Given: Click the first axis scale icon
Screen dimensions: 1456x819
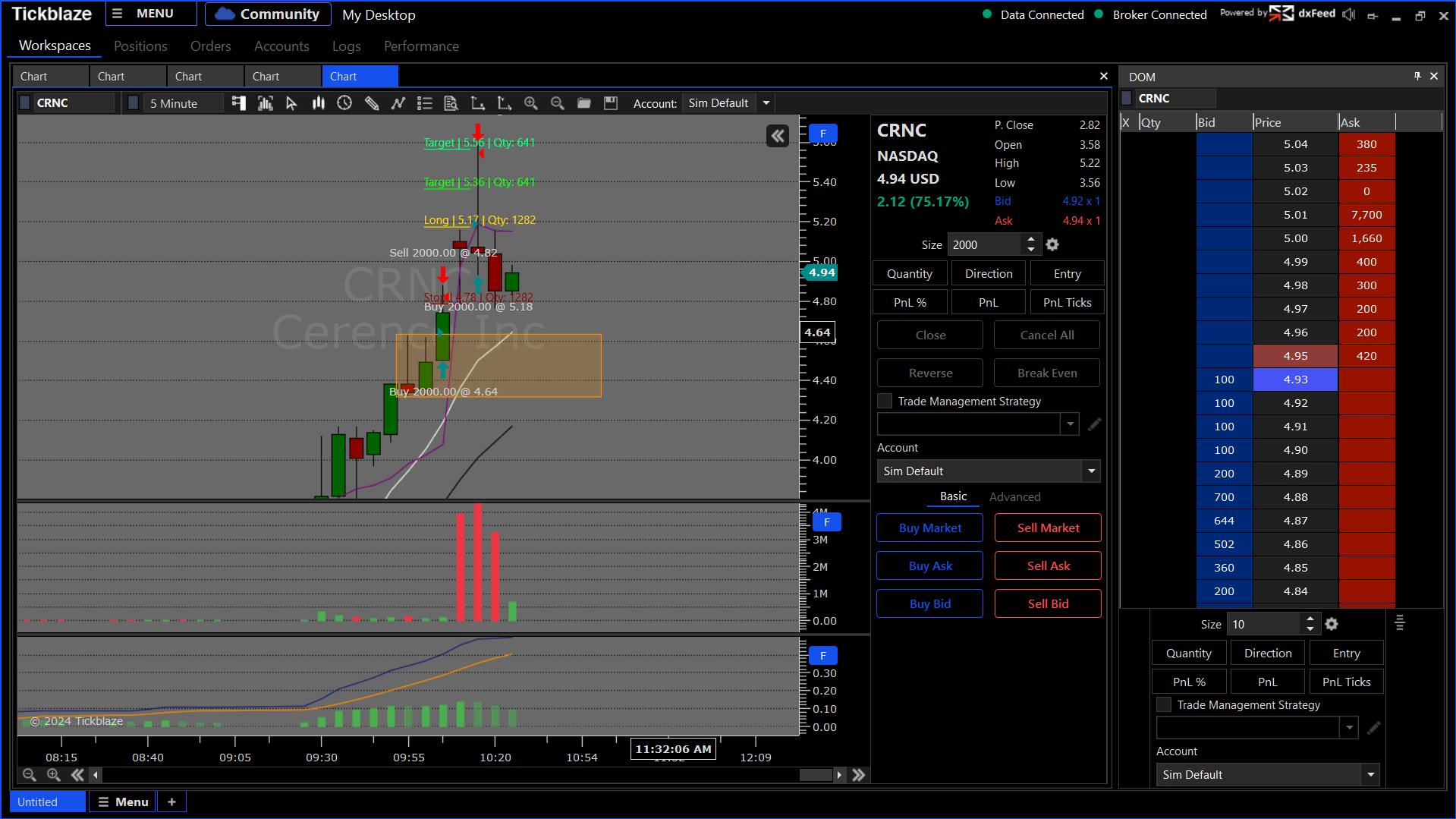Looking at the screenshot, I should coord(478,103).
